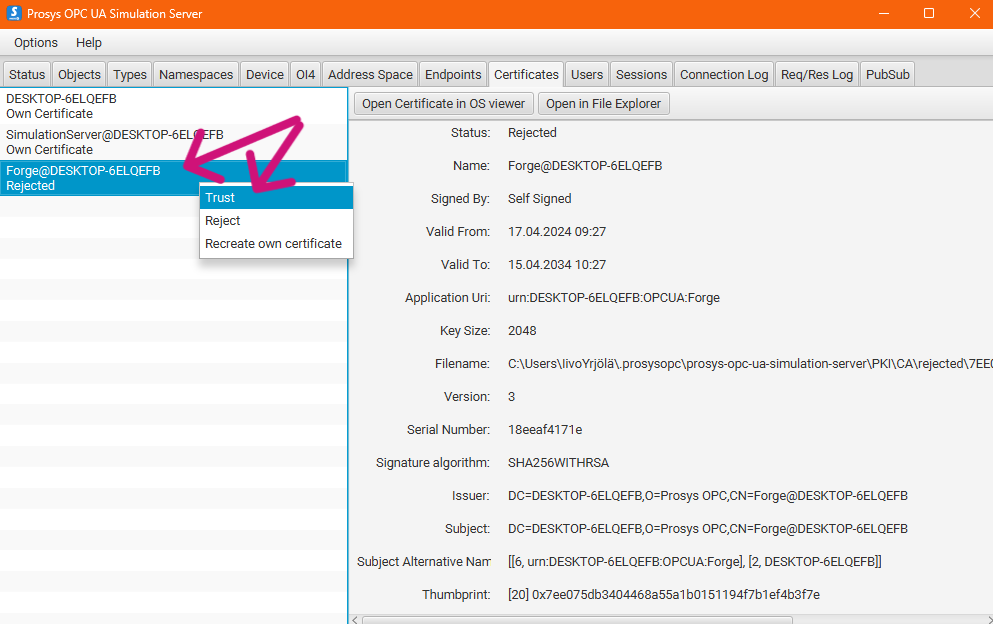Click the Application Uri value urn:DESKTOP-6ELQEFB:OPCUA:Forge
This screenshot has height=624, width=993.
614,298
